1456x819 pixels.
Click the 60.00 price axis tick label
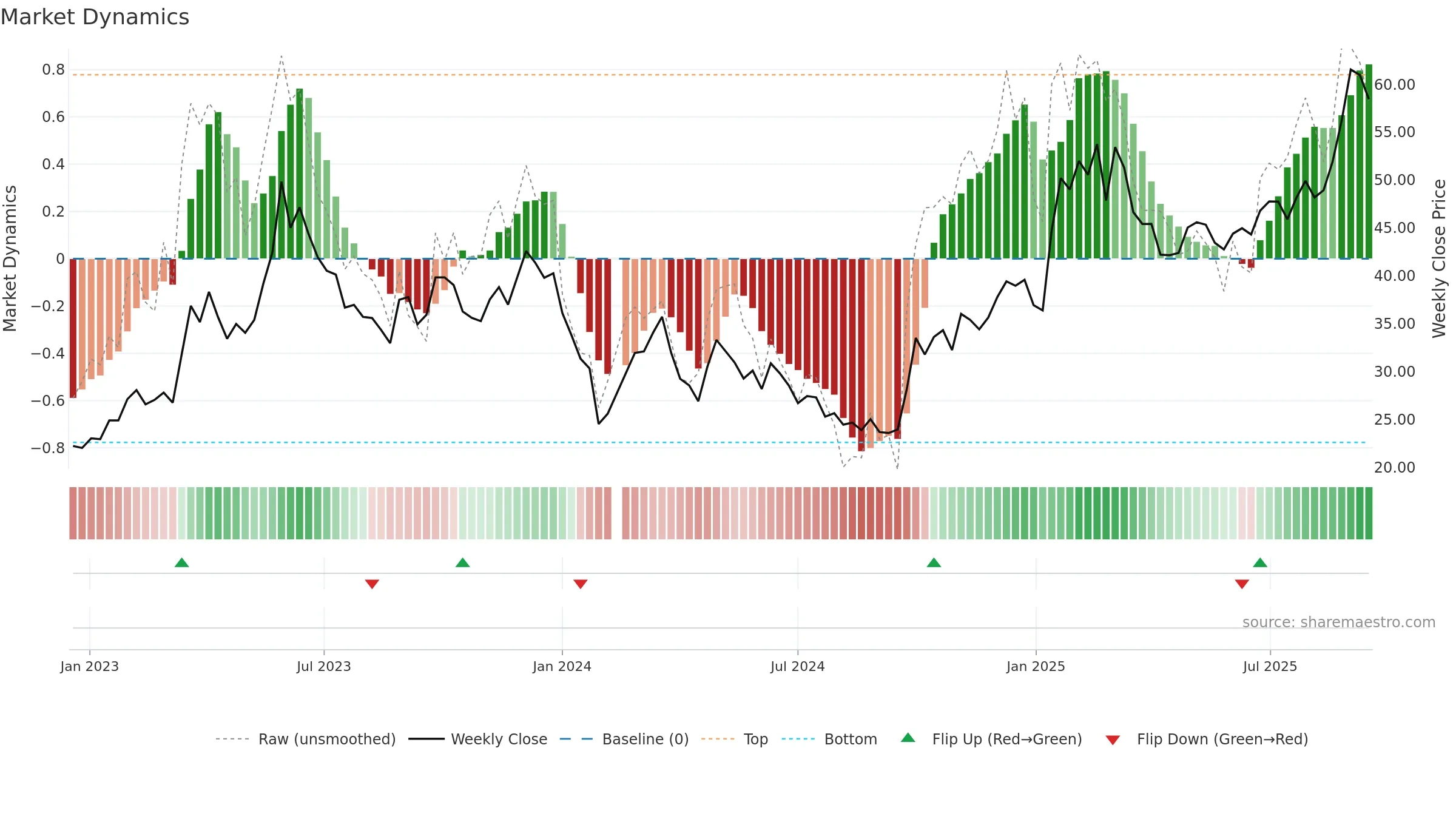pos(1395,85)
